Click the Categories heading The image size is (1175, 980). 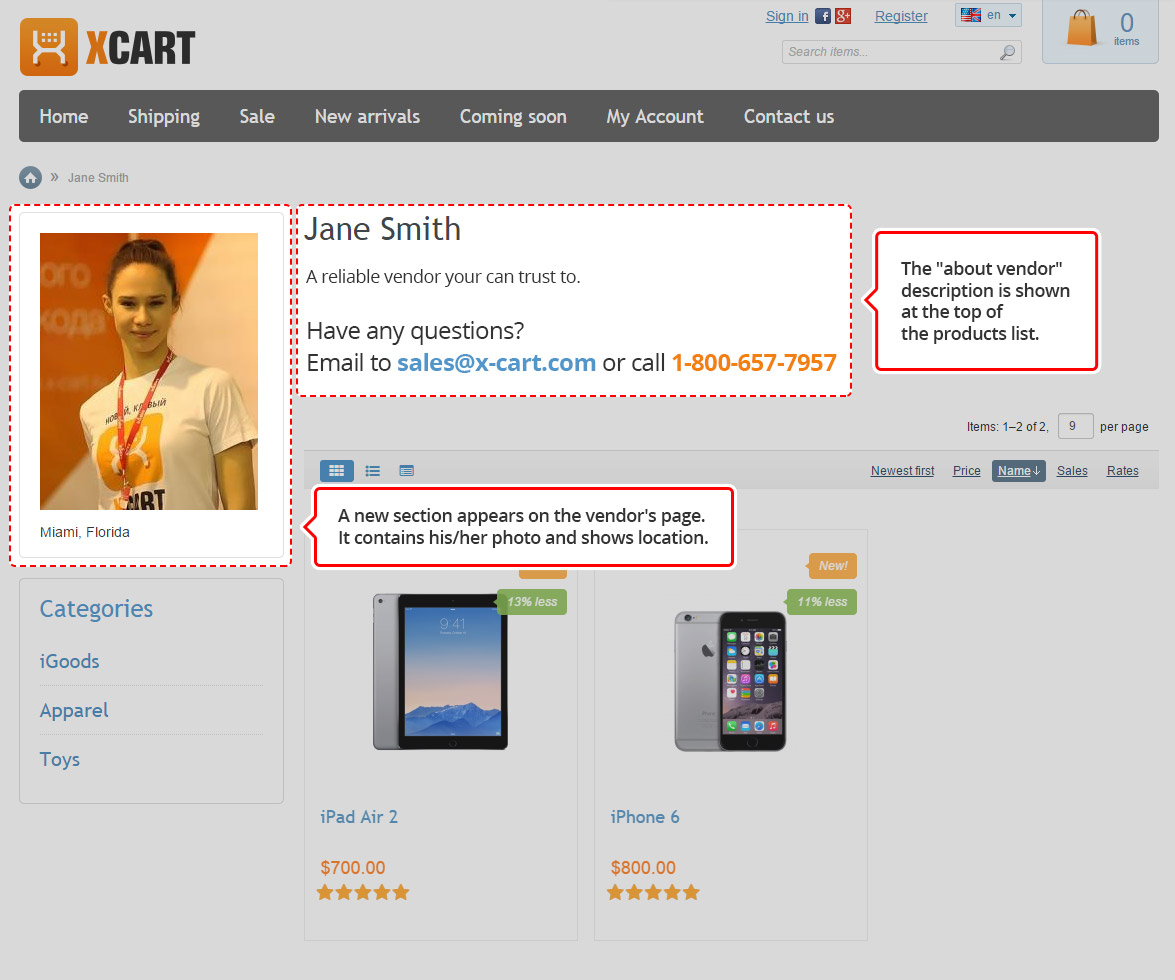(96, 608)
